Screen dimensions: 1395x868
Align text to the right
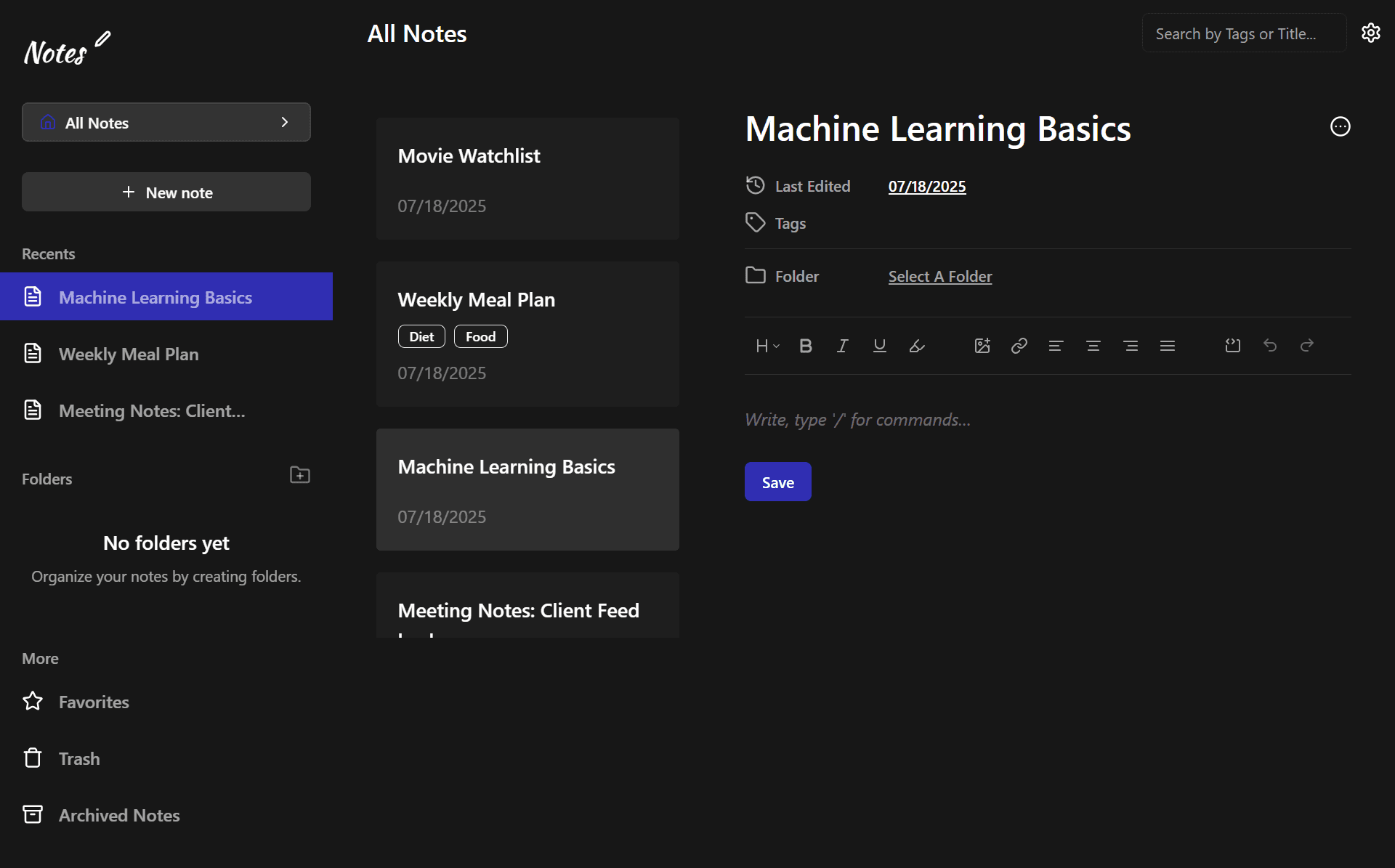click(1130, 346)
